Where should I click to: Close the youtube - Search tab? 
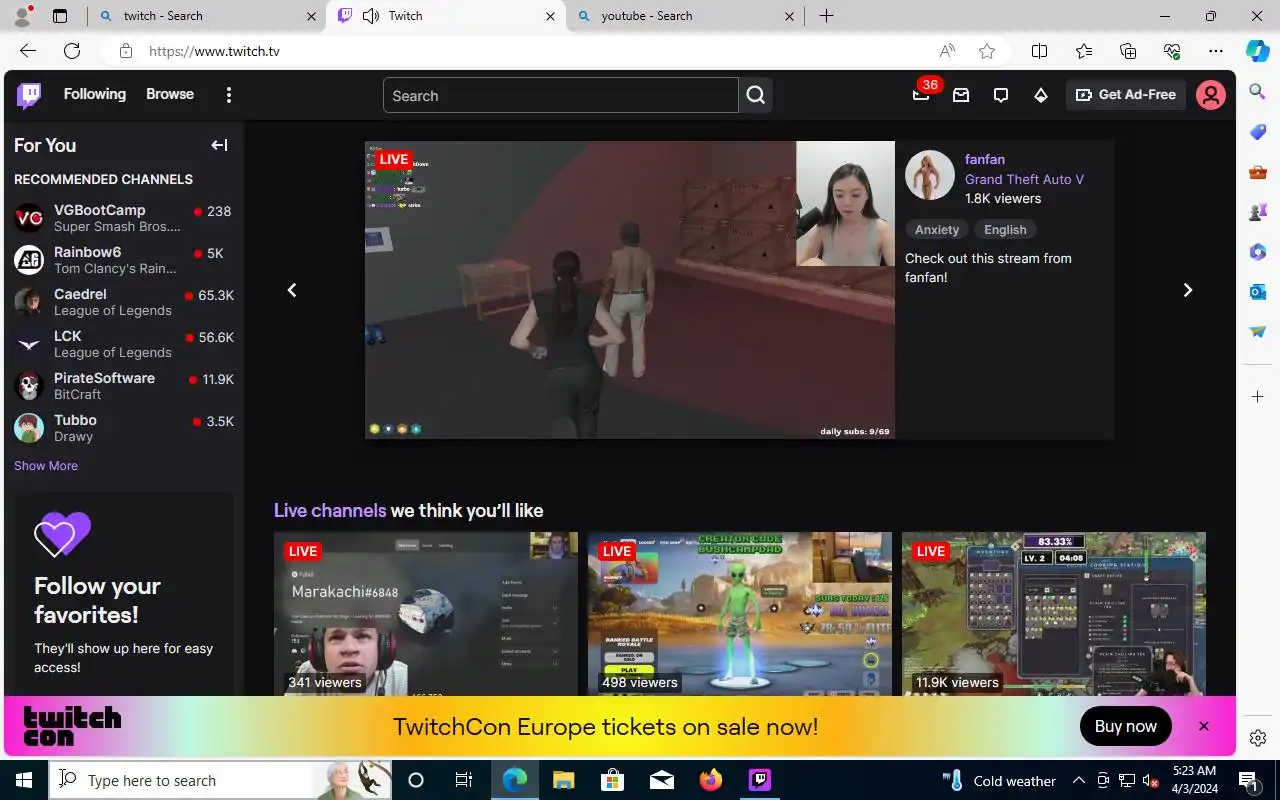pyautogui.click(x=789, y=16)
